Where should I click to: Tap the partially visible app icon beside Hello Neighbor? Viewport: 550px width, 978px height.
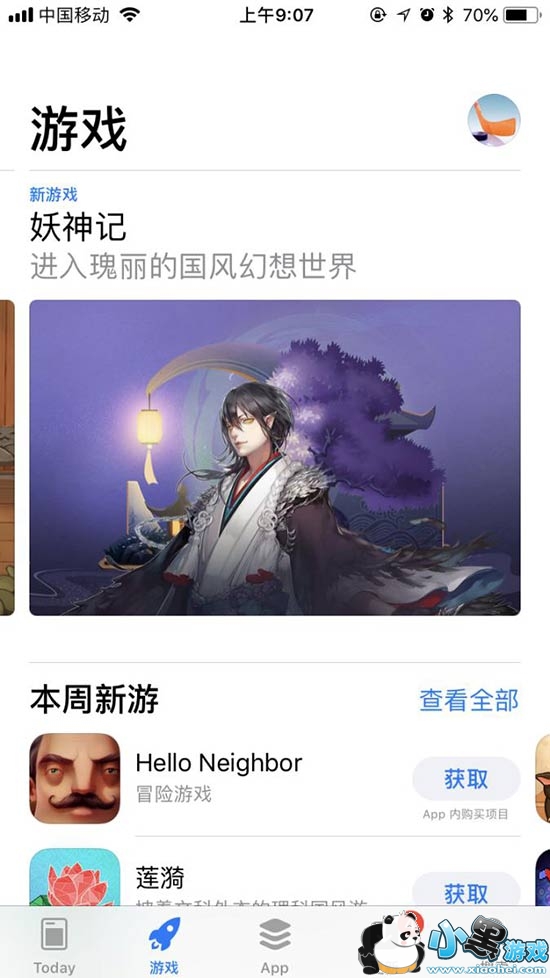(x=543, y=778)
